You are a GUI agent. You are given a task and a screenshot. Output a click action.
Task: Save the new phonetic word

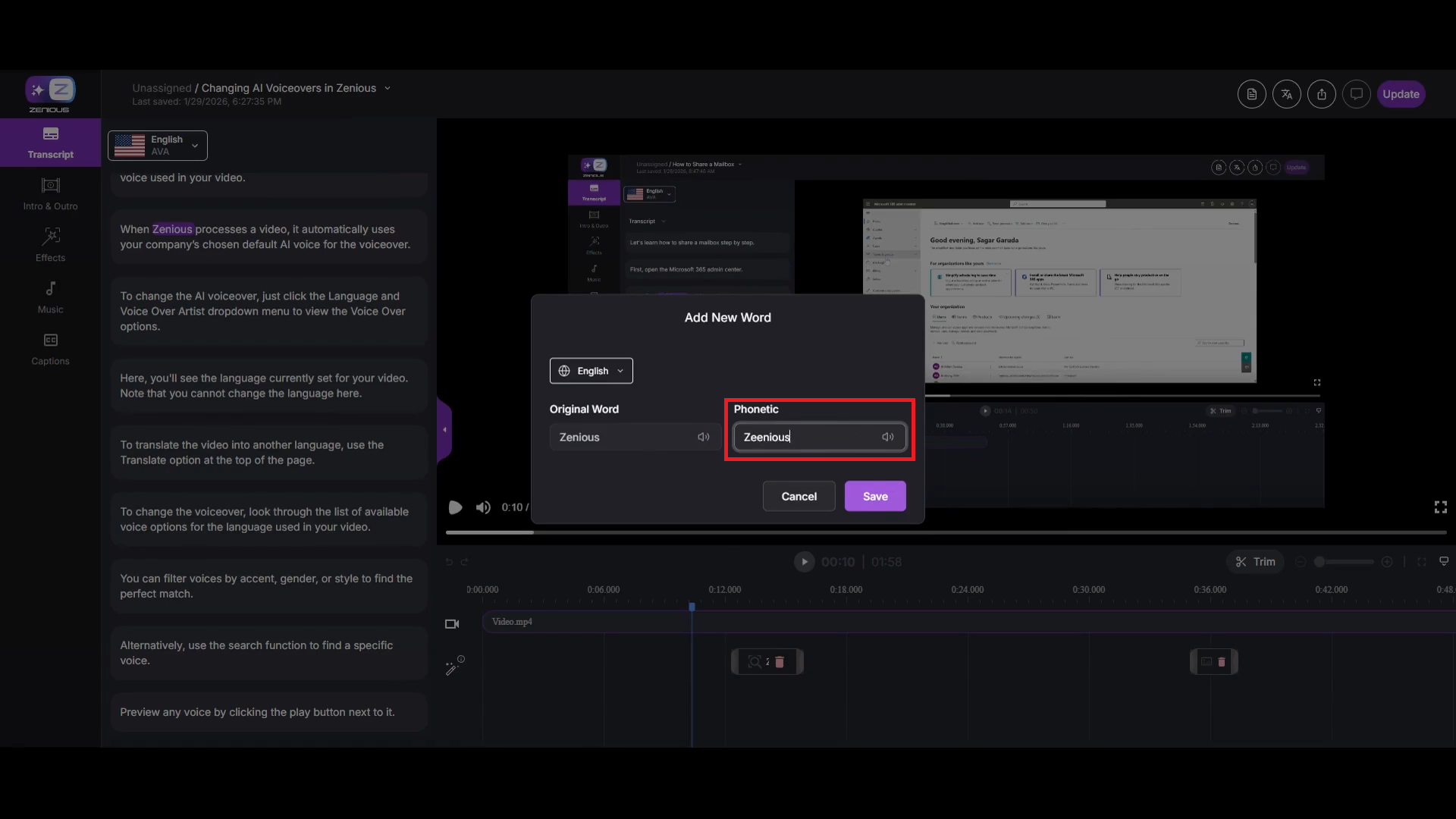pyautogui.click(x=874, y=497)
